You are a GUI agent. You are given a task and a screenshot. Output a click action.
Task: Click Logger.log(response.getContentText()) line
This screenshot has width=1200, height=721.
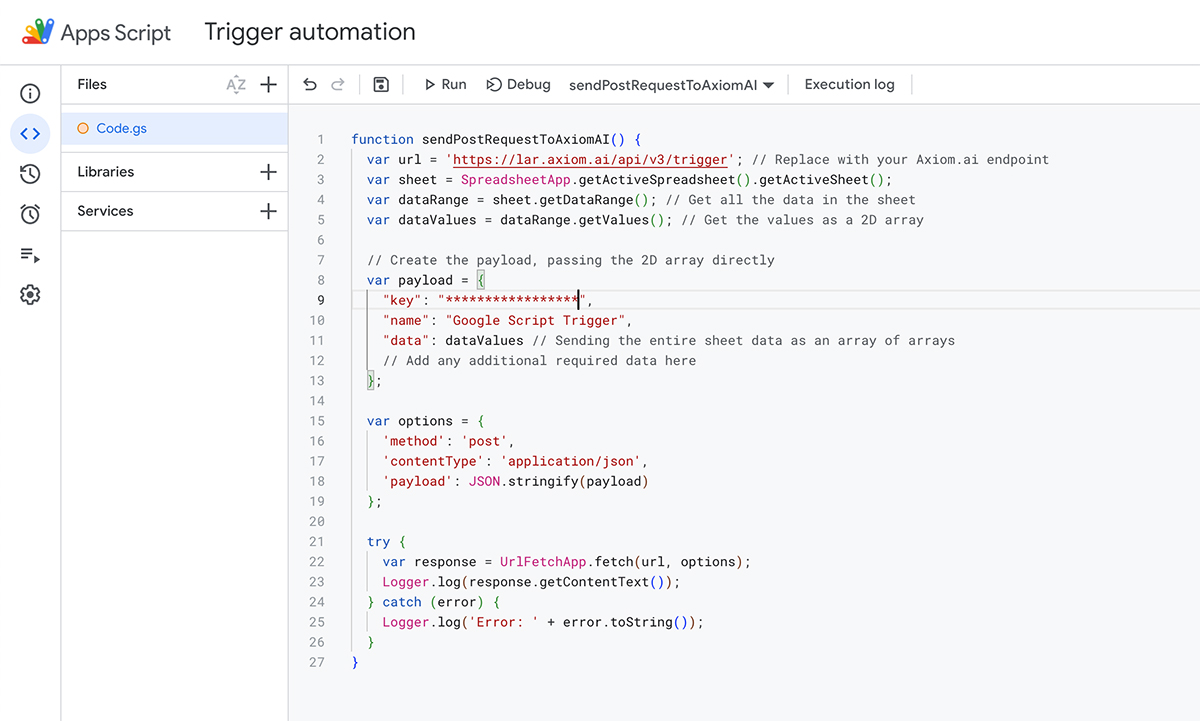point(531,582)
